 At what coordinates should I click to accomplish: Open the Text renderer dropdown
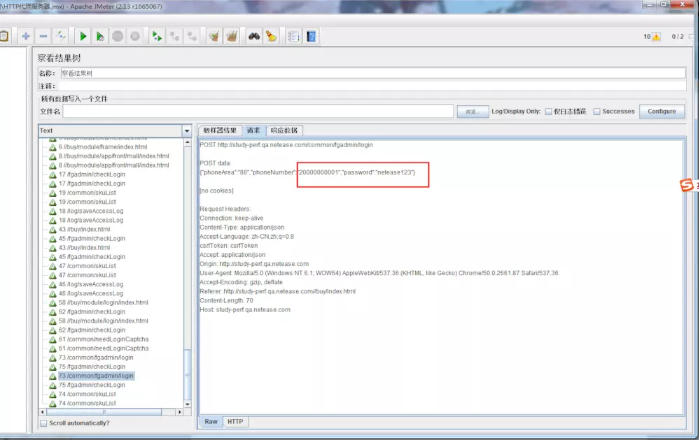pos(187,131)
